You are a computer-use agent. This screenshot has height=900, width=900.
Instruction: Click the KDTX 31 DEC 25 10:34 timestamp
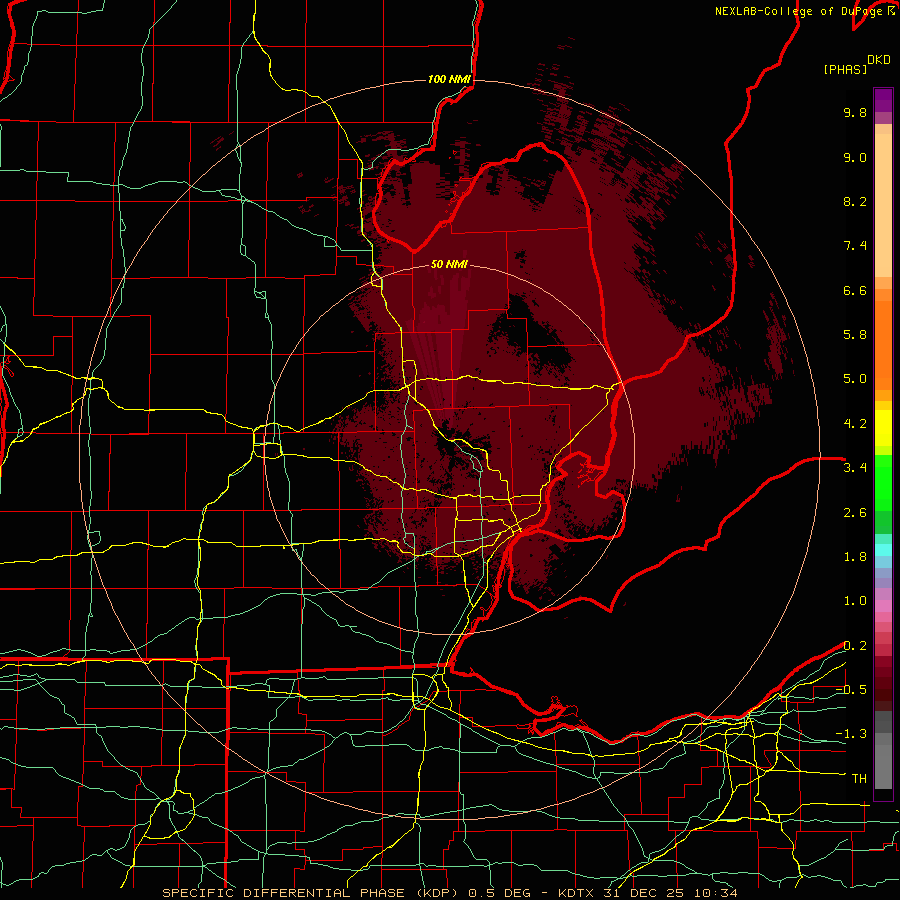pyautogui.click(x=649, y=893)
